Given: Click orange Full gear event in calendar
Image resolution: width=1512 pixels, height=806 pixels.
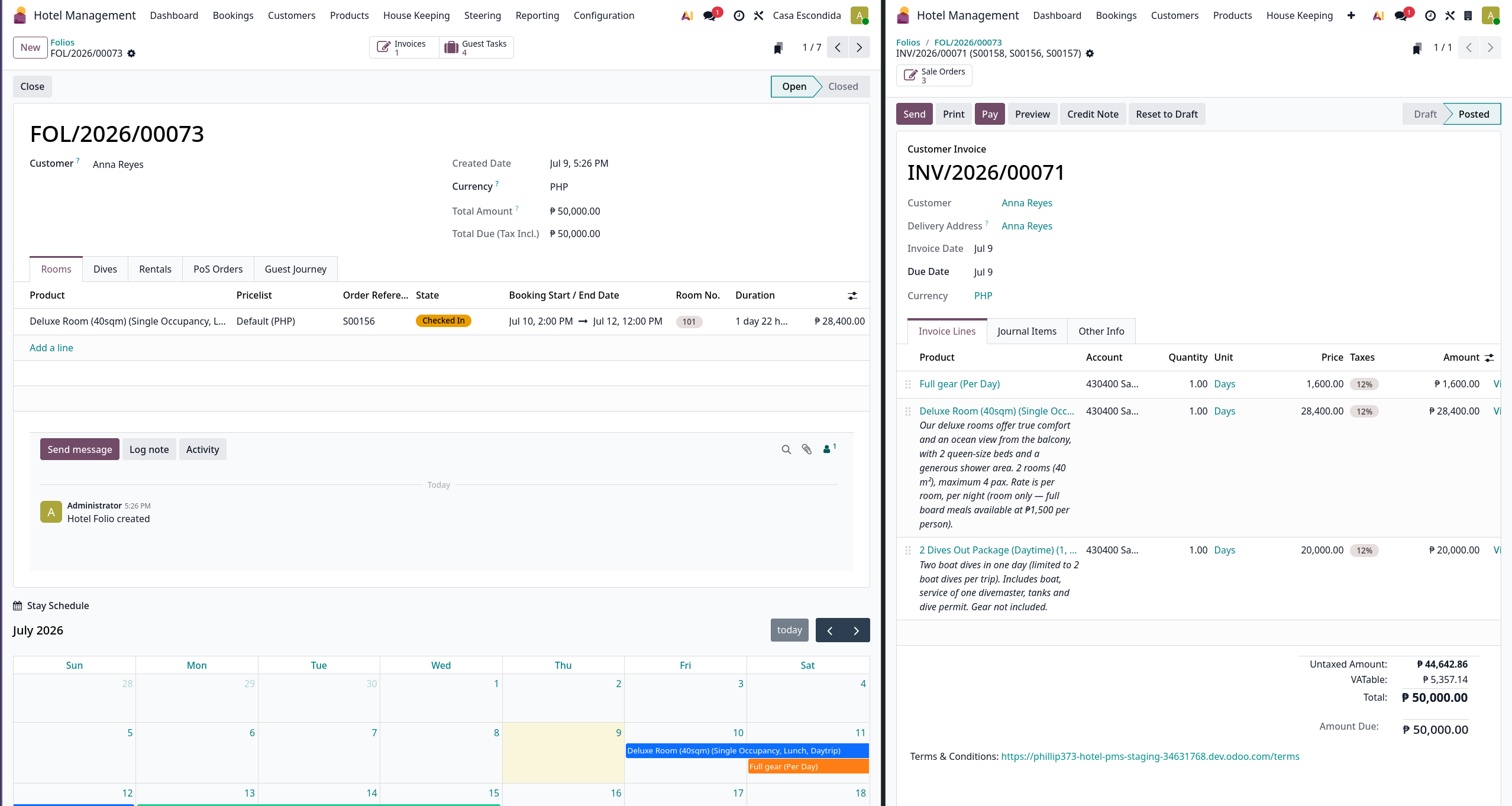Looking at the screenshot, I should point(808,766).
